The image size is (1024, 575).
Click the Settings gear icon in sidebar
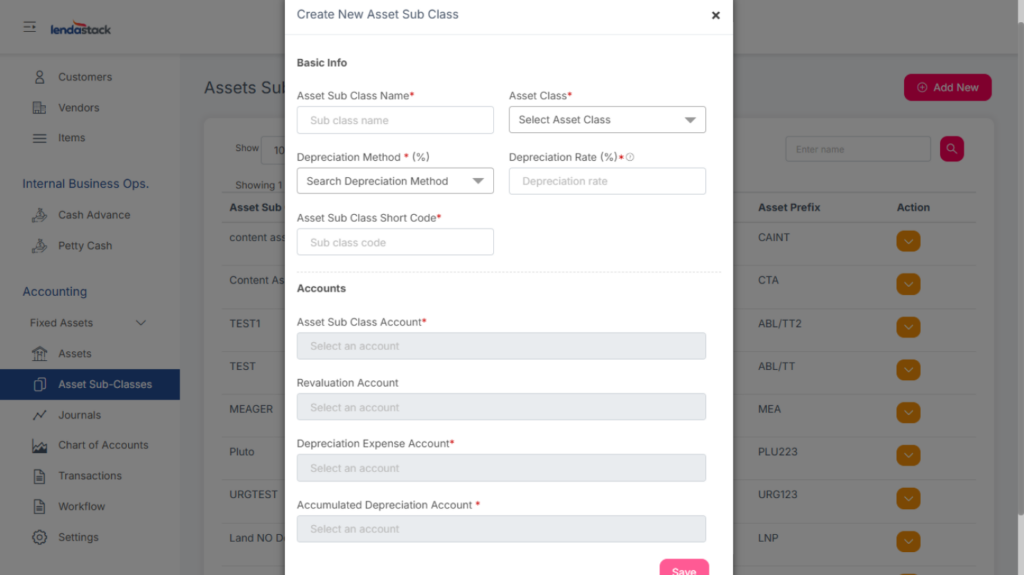pyautogui.click(x=40, y=537)
